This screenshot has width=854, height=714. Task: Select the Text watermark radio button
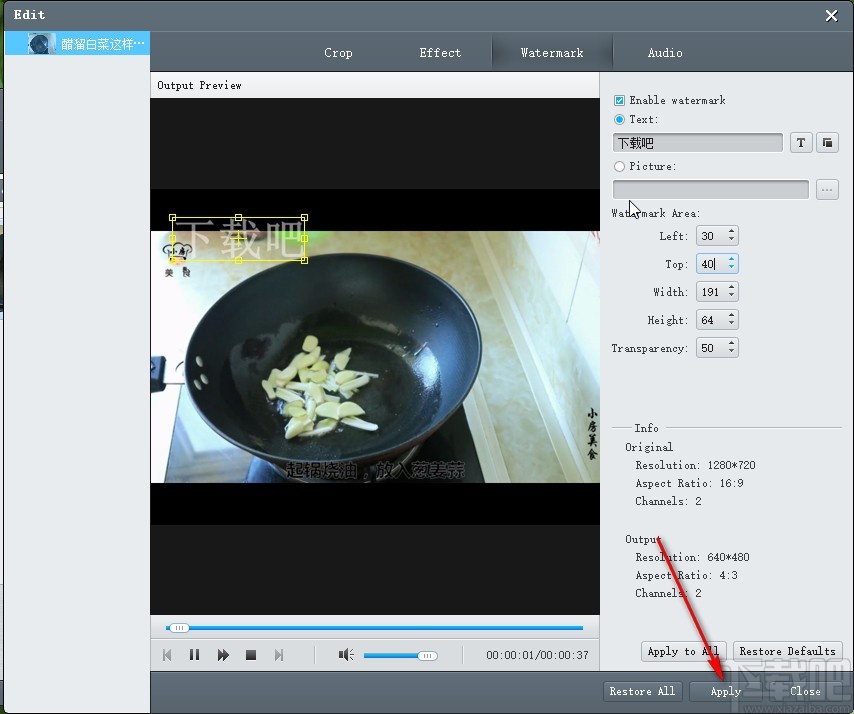(619, 119)
